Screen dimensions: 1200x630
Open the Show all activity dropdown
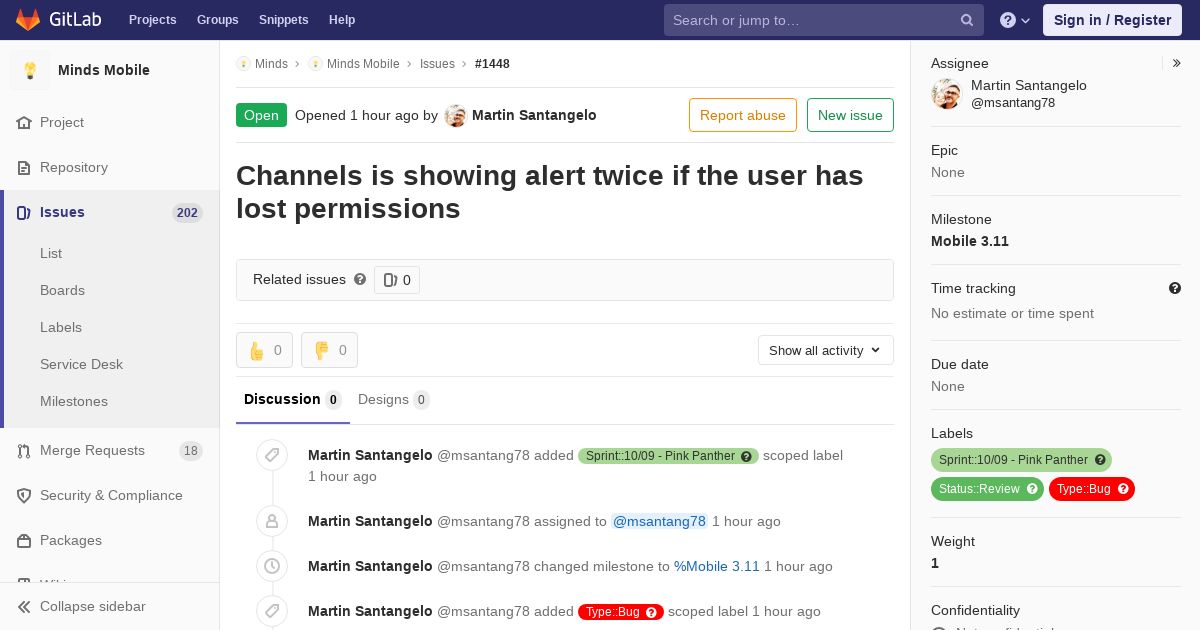coord(825,350)
